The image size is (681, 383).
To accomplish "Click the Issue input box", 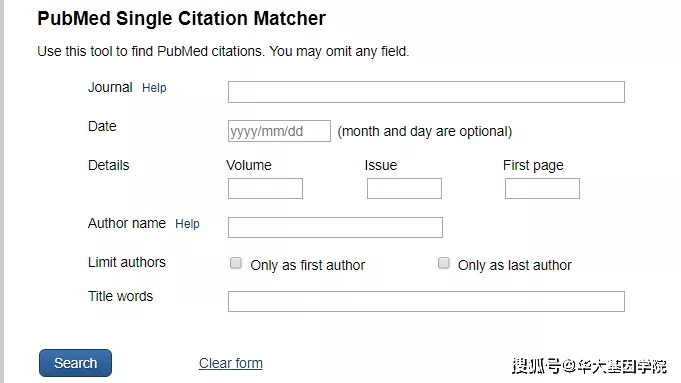I will click(x=404, y=188).
